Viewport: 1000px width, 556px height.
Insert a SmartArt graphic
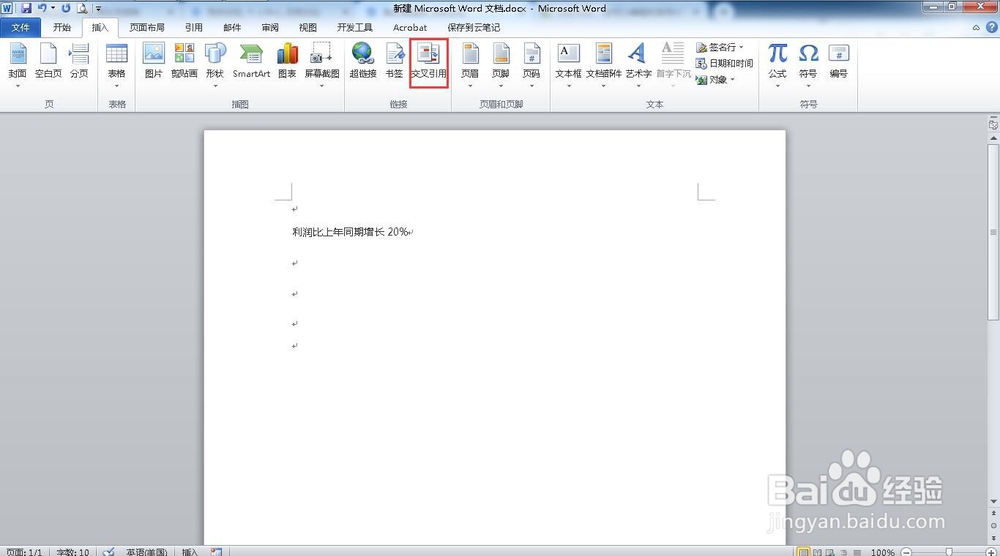click(x=251, y=61)
